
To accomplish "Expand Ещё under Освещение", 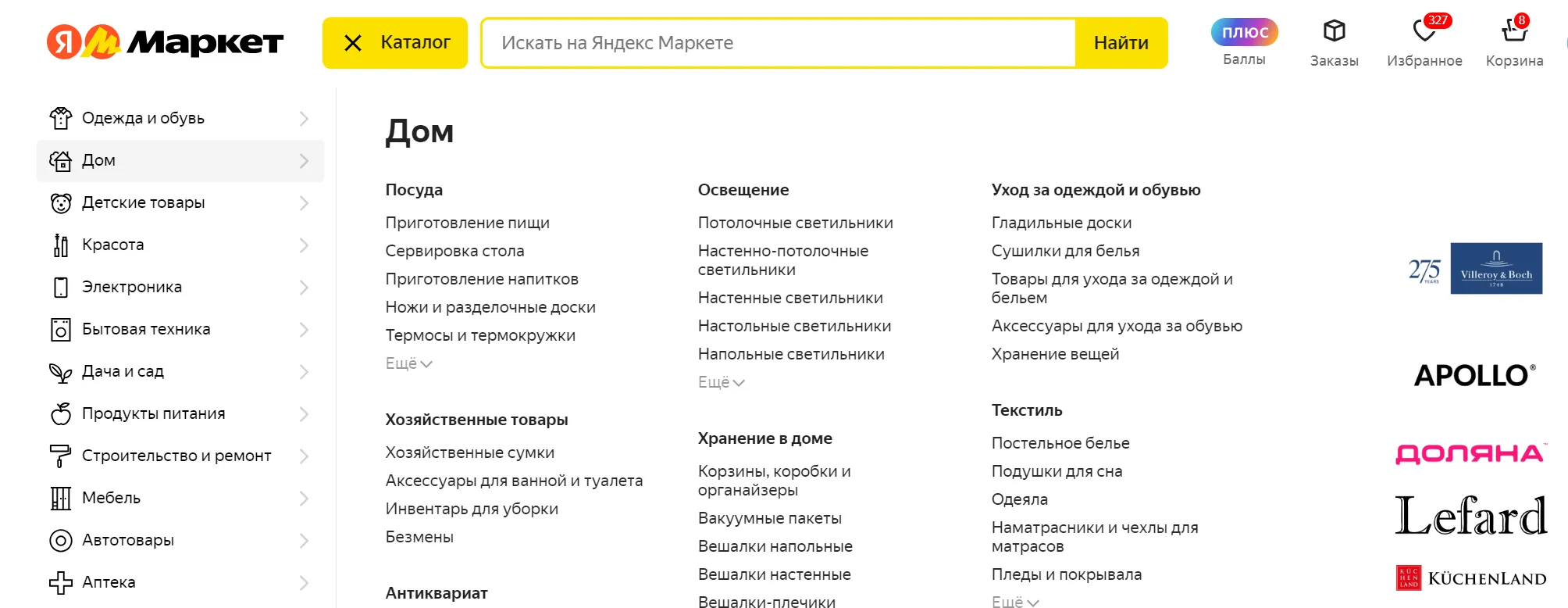I will point(721,382).
